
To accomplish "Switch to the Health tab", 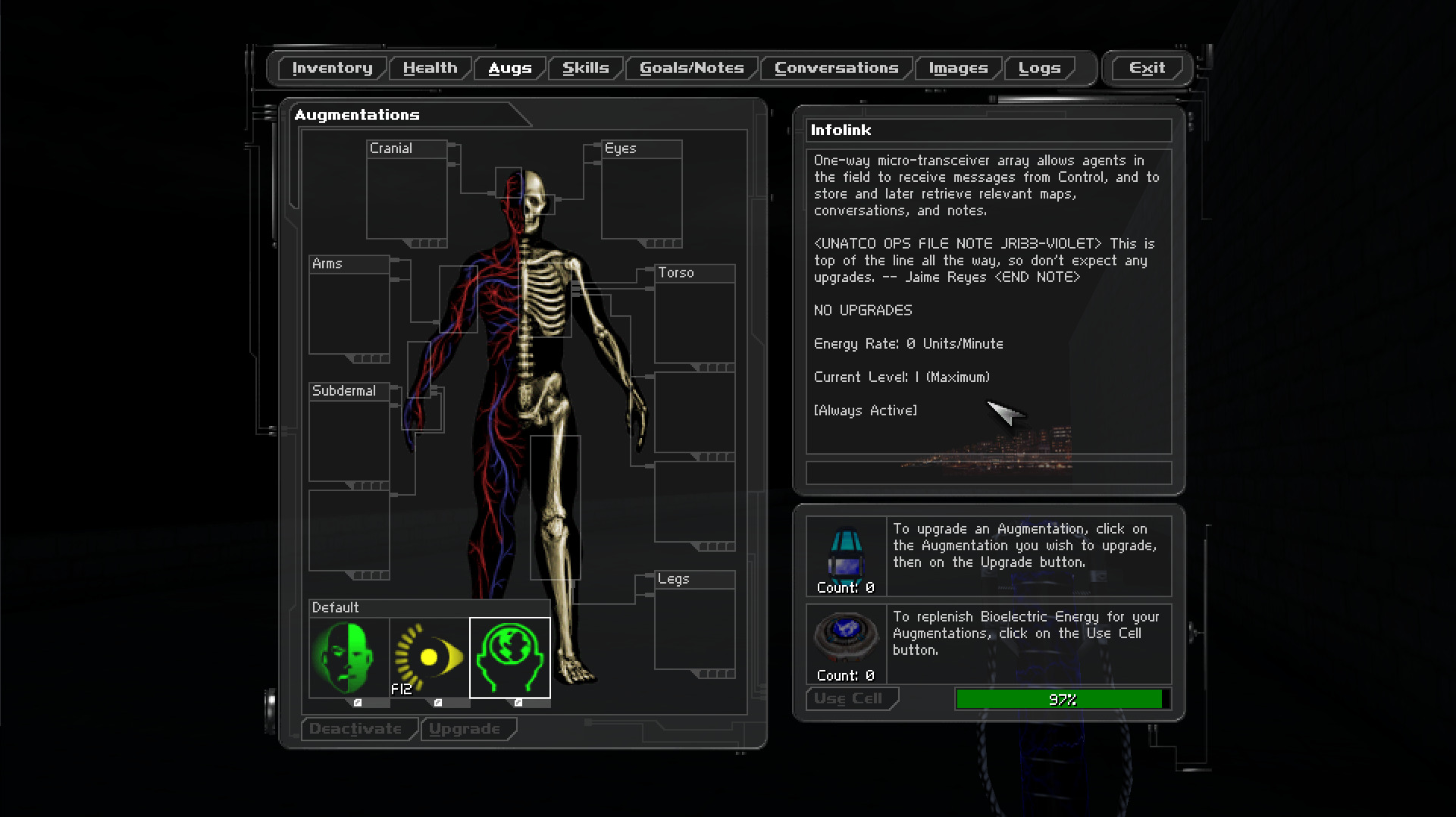I will (430, 68).
